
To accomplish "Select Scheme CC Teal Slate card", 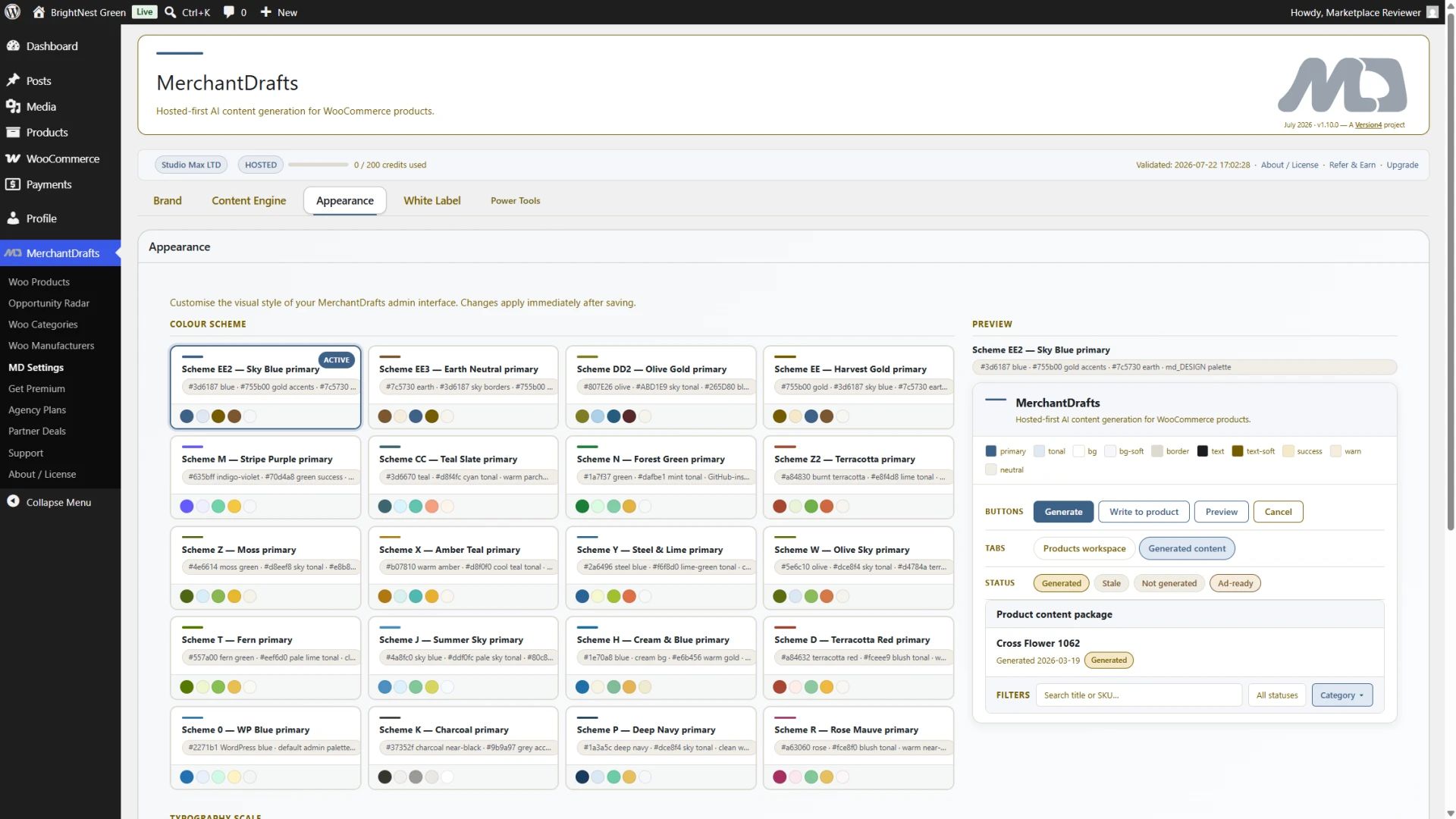I will [x=463, y=478].
